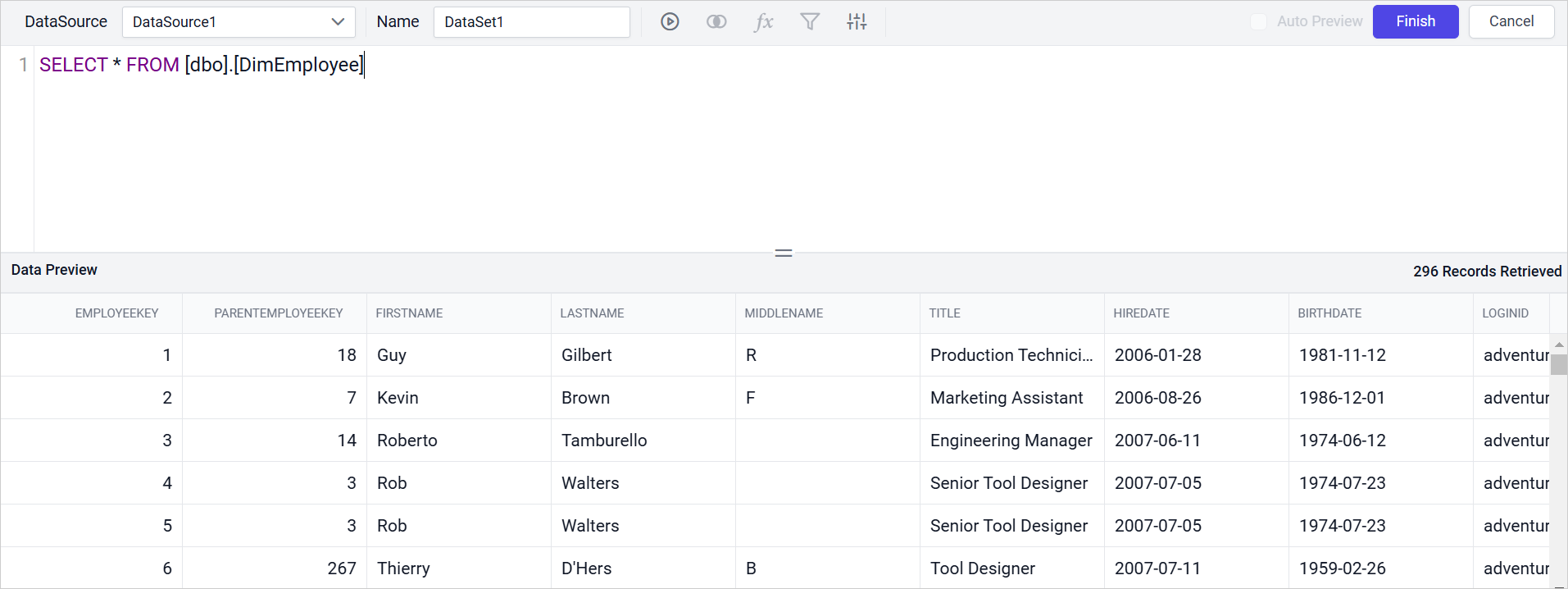Select the Tamburello last name cell
Image resolution: width=1568 pixels, height=589 pixels.
coord(604,441)
